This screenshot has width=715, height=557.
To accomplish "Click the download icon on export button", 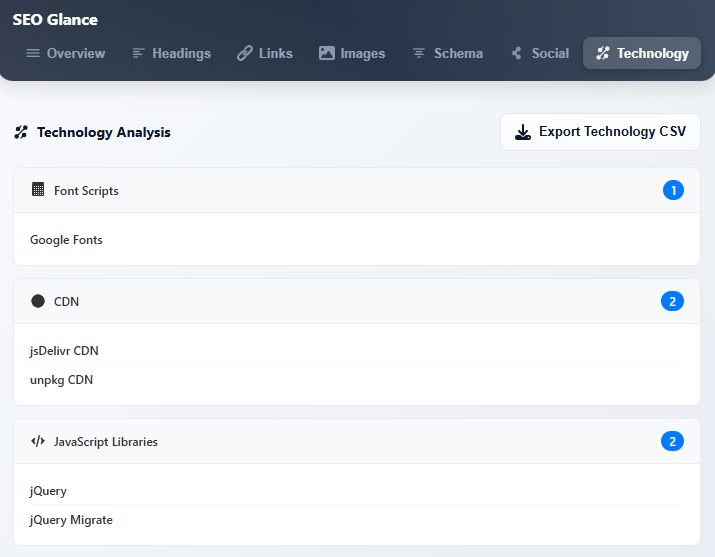I will (x=523, y=132).
